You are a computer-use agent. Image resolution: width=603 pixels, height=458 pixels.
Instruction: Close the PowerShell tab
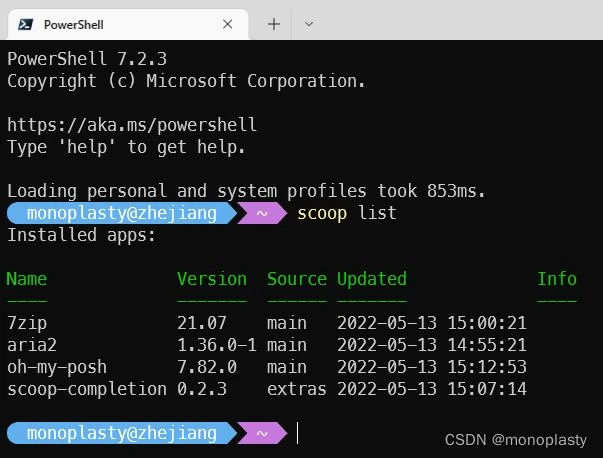point(229,24)
